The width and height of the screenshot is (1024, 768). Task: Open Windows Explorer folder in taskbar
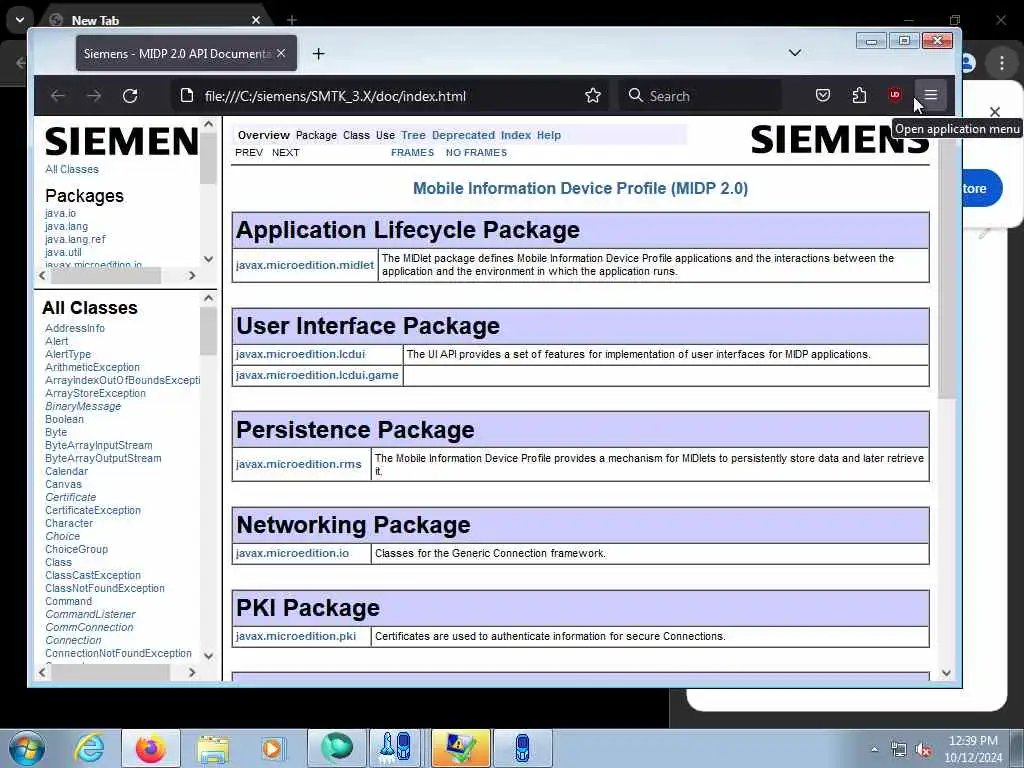point(212,748)
